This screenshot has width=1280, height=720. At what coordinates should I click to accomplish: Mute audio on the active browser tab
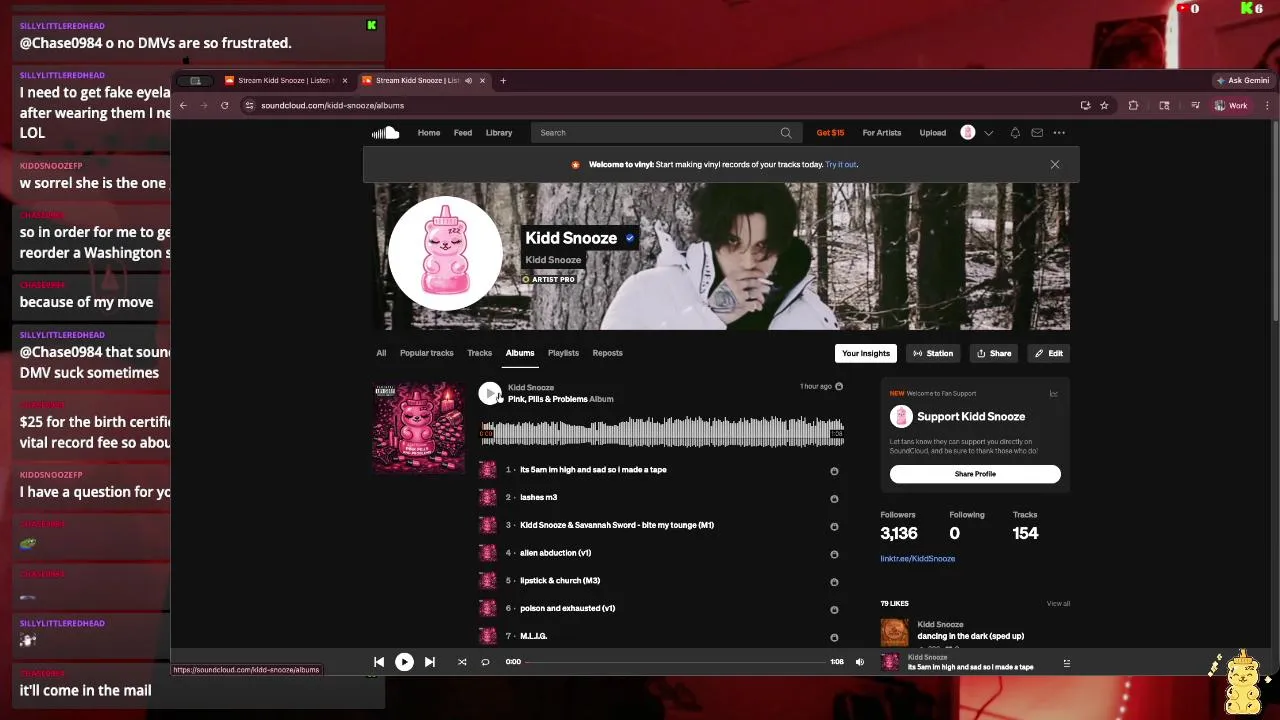coord(468,80)
